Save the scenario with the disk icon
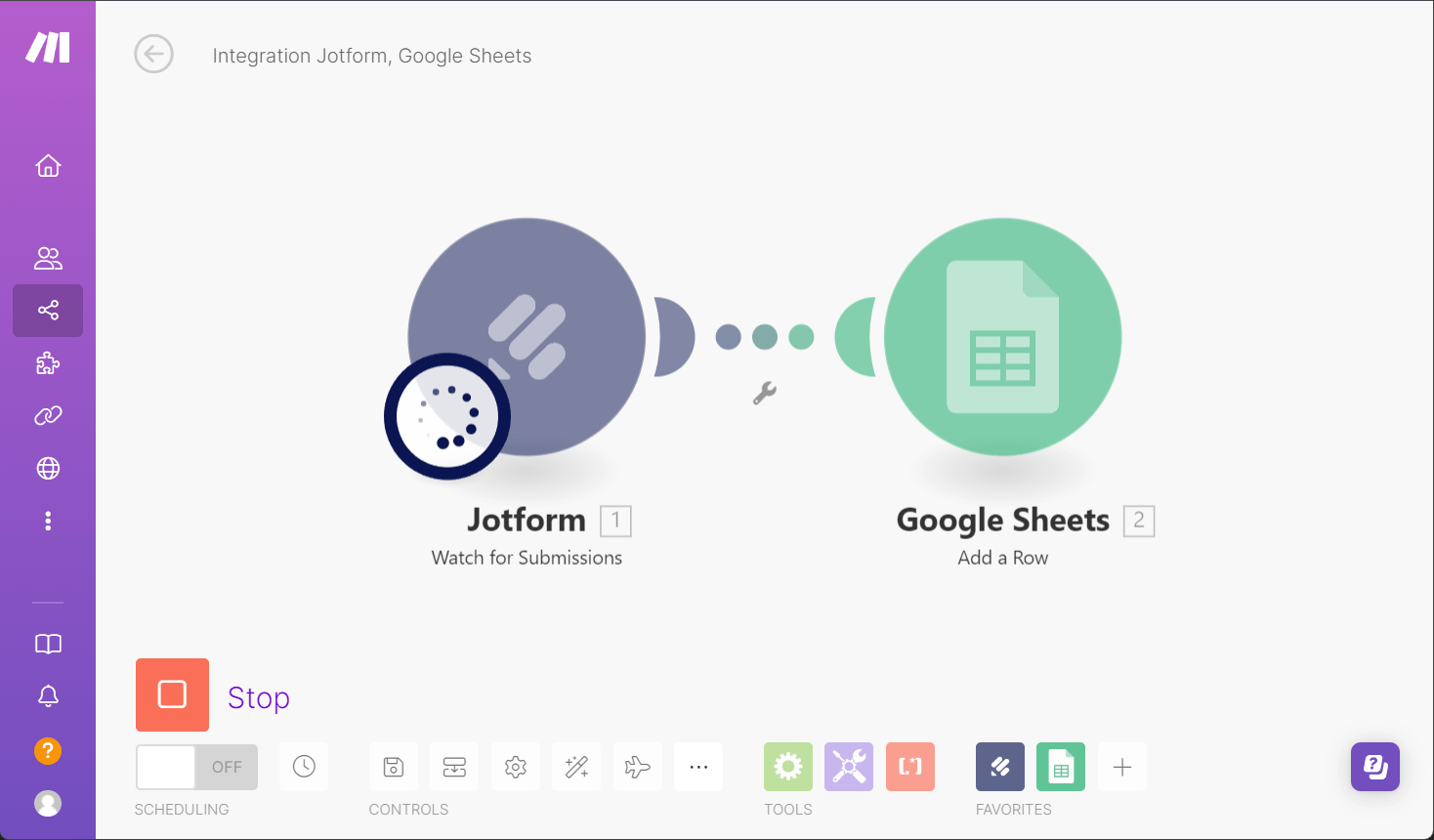The width and height of the screenshot is (1434, 840). click(x=394, y=767)
